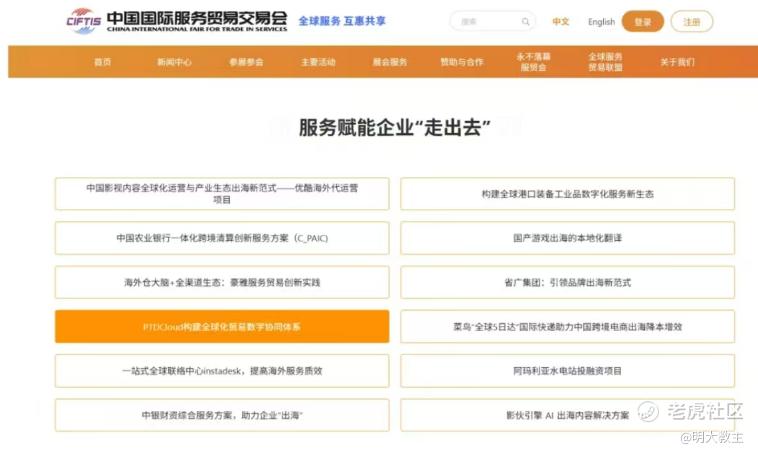Screen dimensions: 758x455
Task: Click the 全球服务 互惠共享 slogan text
Action: [x=342, y=21]
